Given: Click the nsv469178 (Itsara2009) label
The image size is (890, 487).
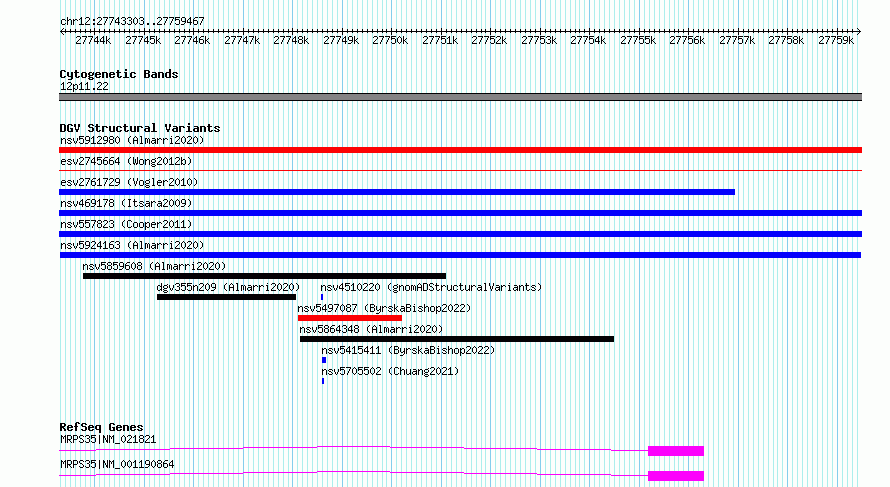Looking at the screenshot, I should tap(126, 203).
